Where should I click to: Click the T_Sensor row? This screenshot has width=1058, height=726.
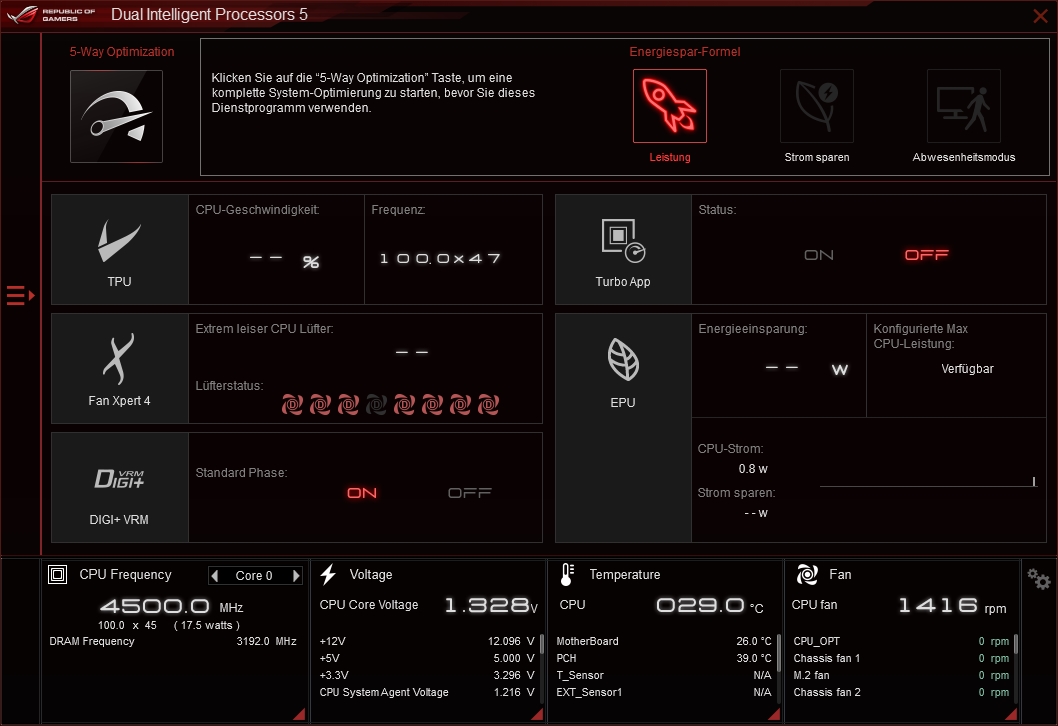[664, 675]
